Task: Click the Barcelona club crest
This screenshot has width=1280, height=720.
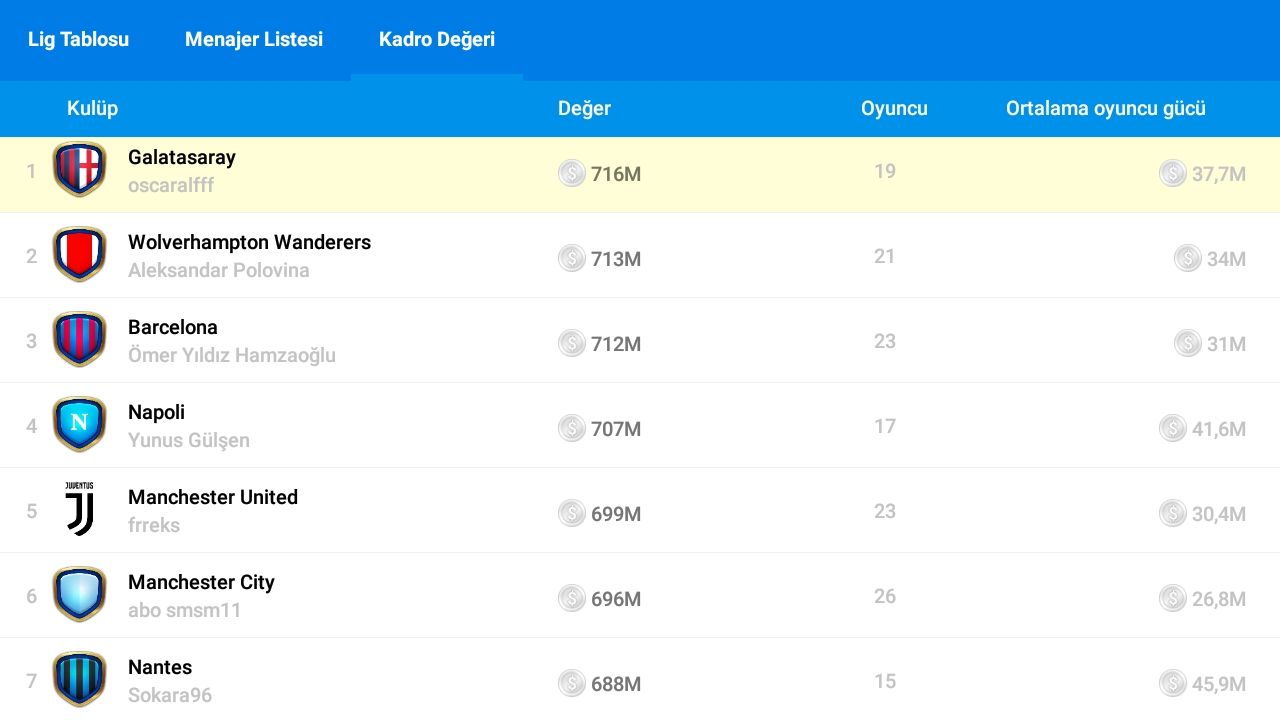Action: [x=79, y=339]
